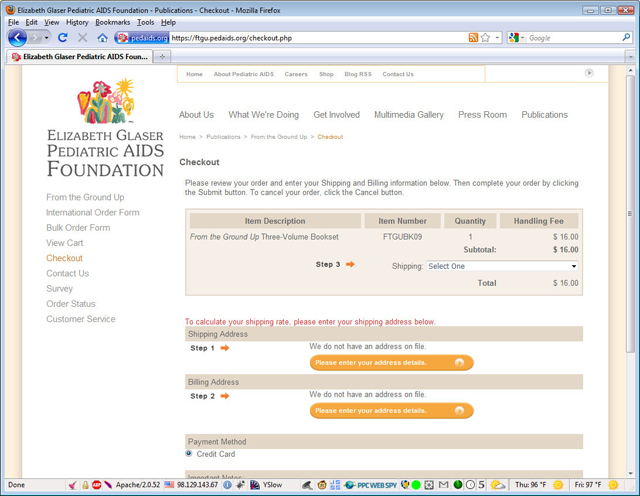Open the Tools menu
The image size is (640, 496).
click(145, 22)
